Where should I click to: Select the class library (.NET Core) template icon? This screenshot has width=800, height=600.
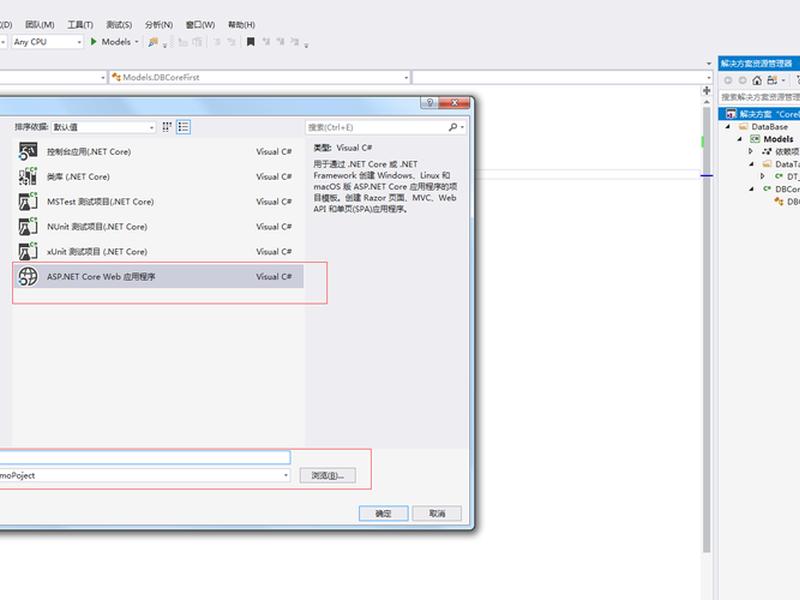click(x=28, y=176)
